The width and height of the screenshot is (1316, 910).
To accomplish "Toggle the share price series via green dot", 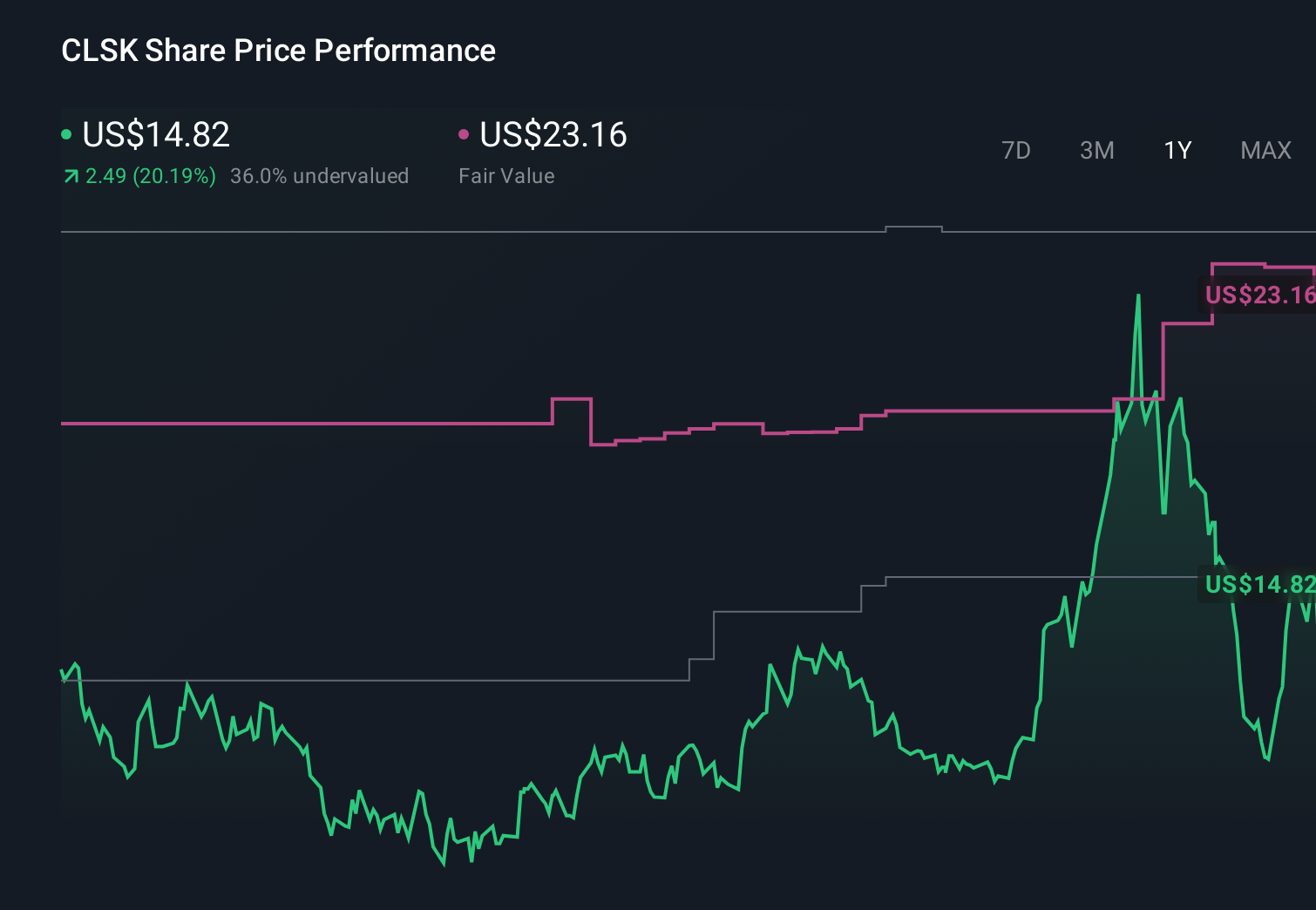I will pos(66,133).
